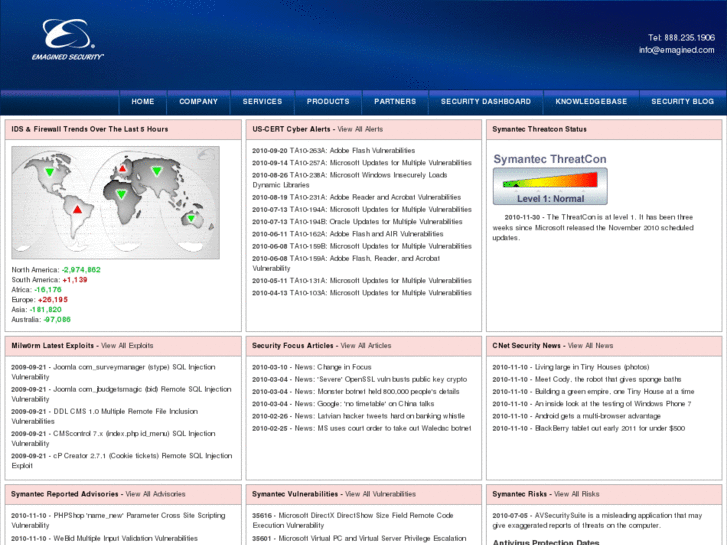This screenshot has width=727, height=545.
Task: Open the Products menu item
Action: (328, 102)
